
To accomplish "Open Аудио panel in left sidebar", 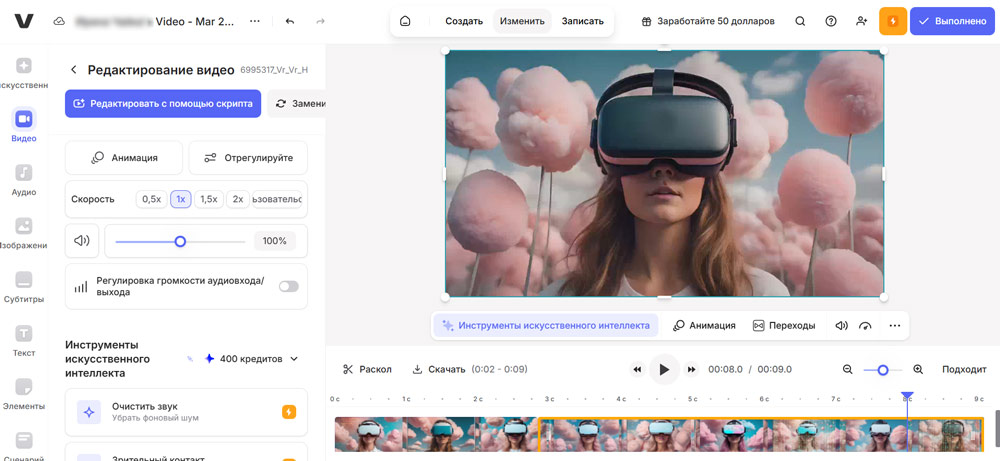I will click(x=24, y=180).
